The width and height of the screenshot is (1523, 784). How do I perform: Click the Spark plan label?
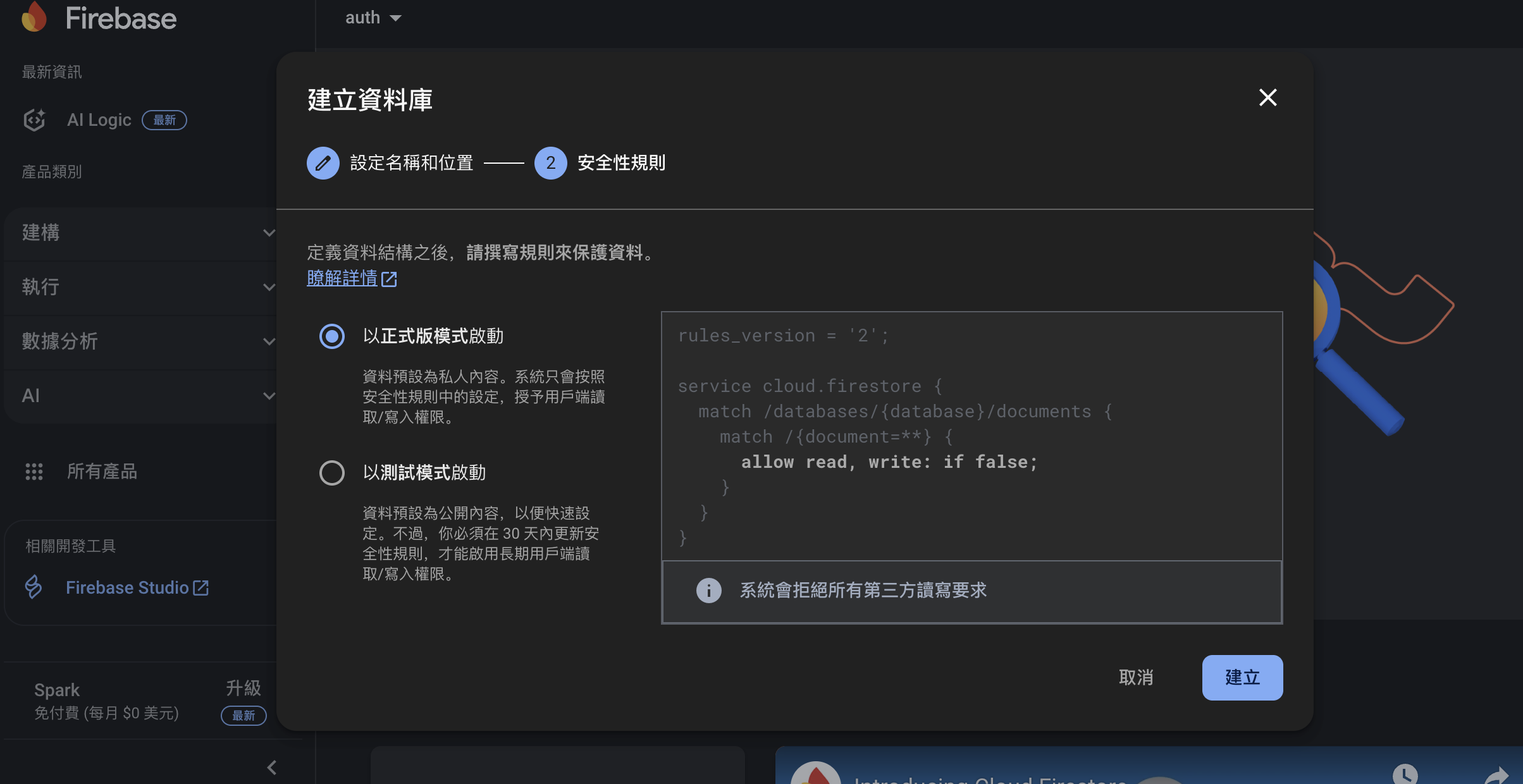(57, 690)
